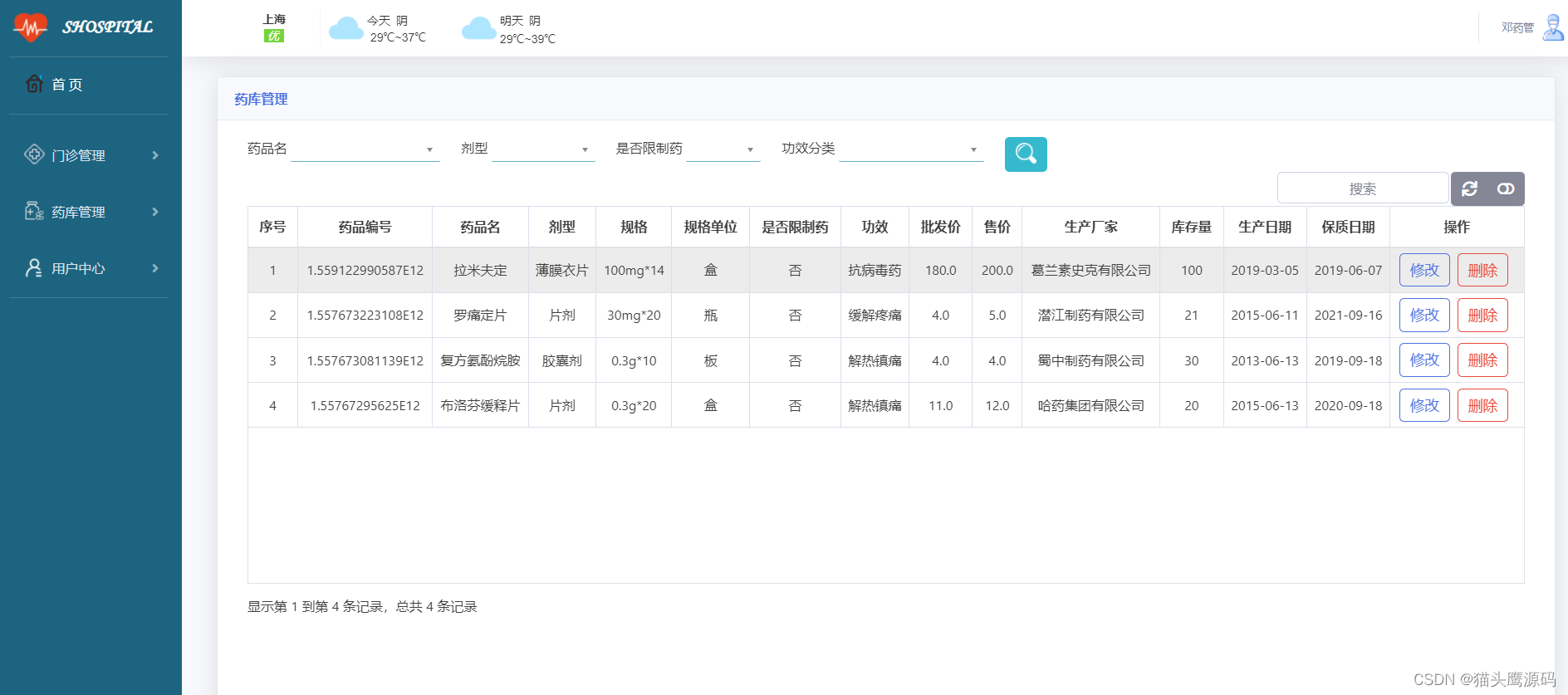Image resolution: width=1568 pixels, height=695 pixels.
Task: Click the 库存量 column header
Action: [x=1191, y=227]
